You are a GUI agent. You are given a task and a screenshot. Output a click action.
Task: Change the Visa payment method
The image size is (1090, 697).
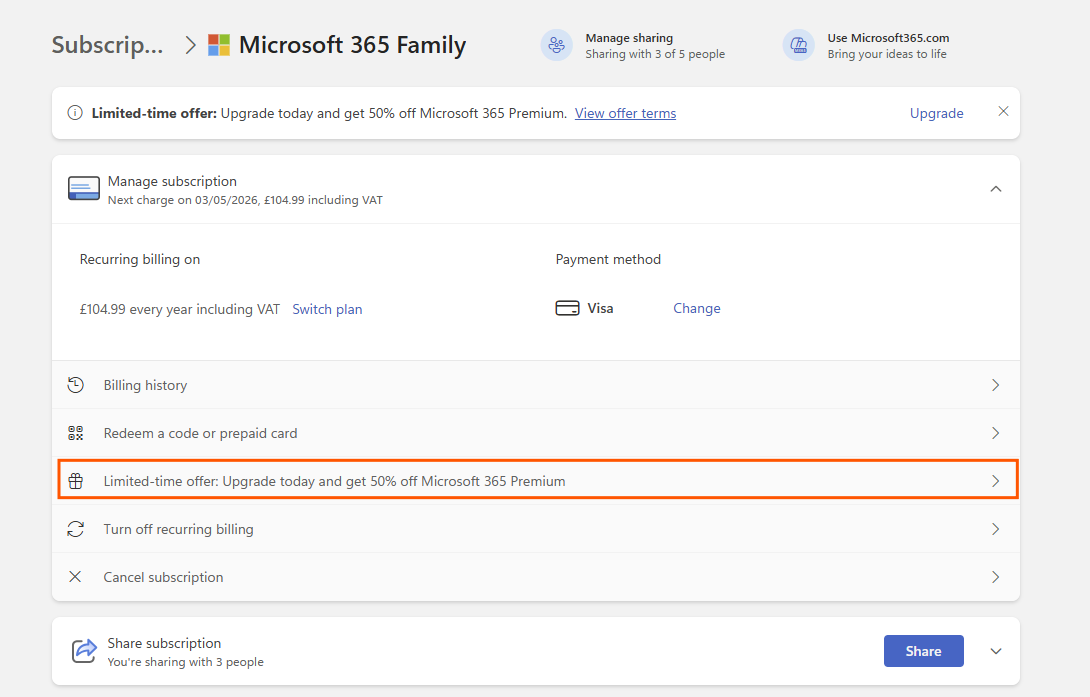pos(697,309)
